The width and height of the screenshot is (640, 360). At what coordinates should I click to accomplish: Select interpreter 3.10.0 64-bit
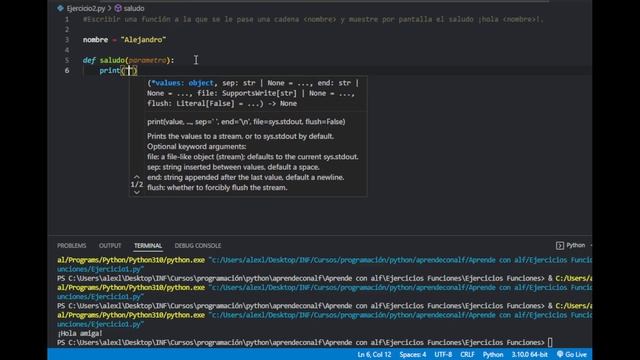pos(530,354)
